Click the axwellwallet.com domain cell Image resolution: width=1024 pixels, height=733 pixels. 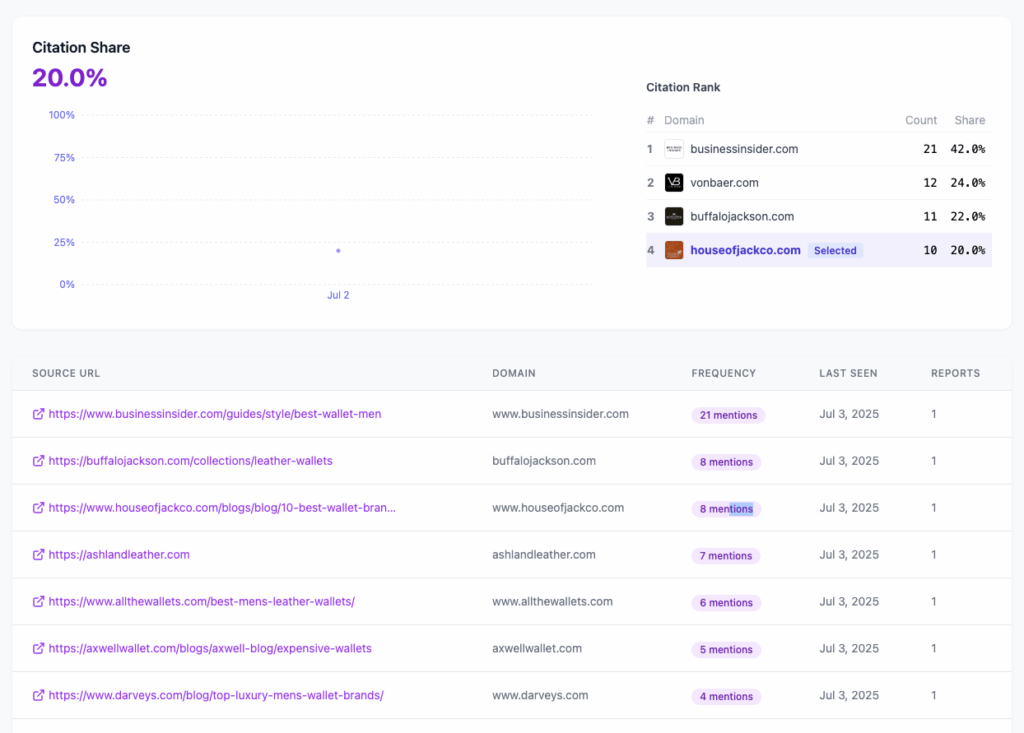(x=537, y=649)
